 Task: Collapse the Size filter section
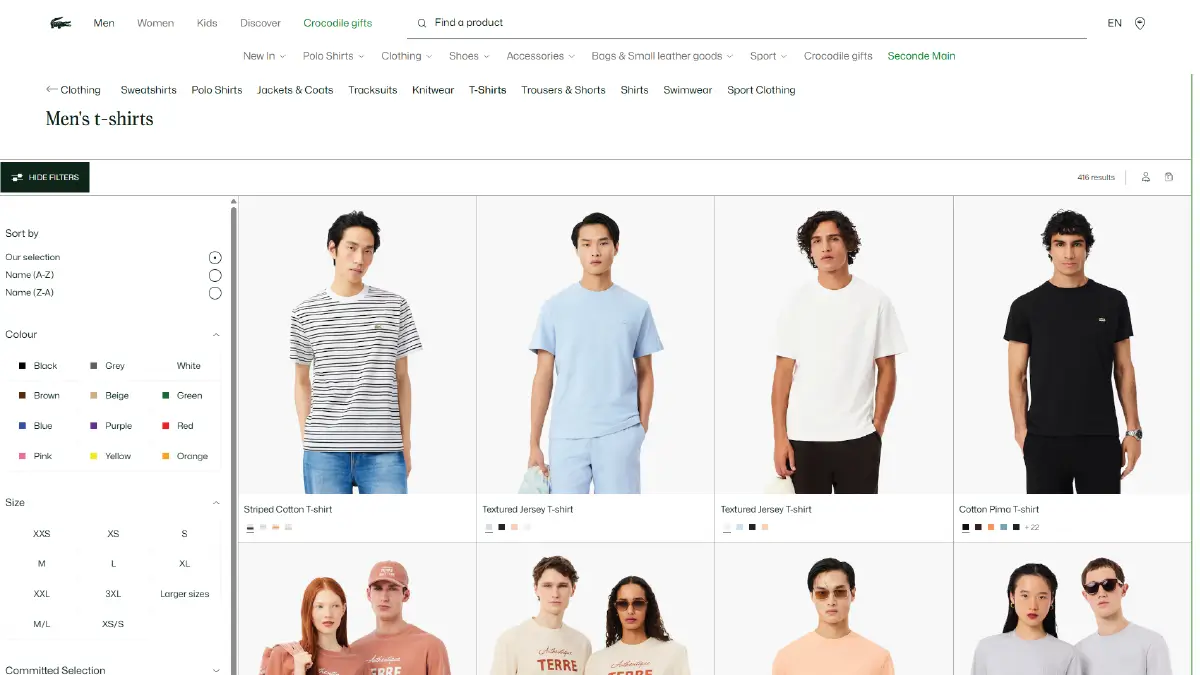click(216, 503)
